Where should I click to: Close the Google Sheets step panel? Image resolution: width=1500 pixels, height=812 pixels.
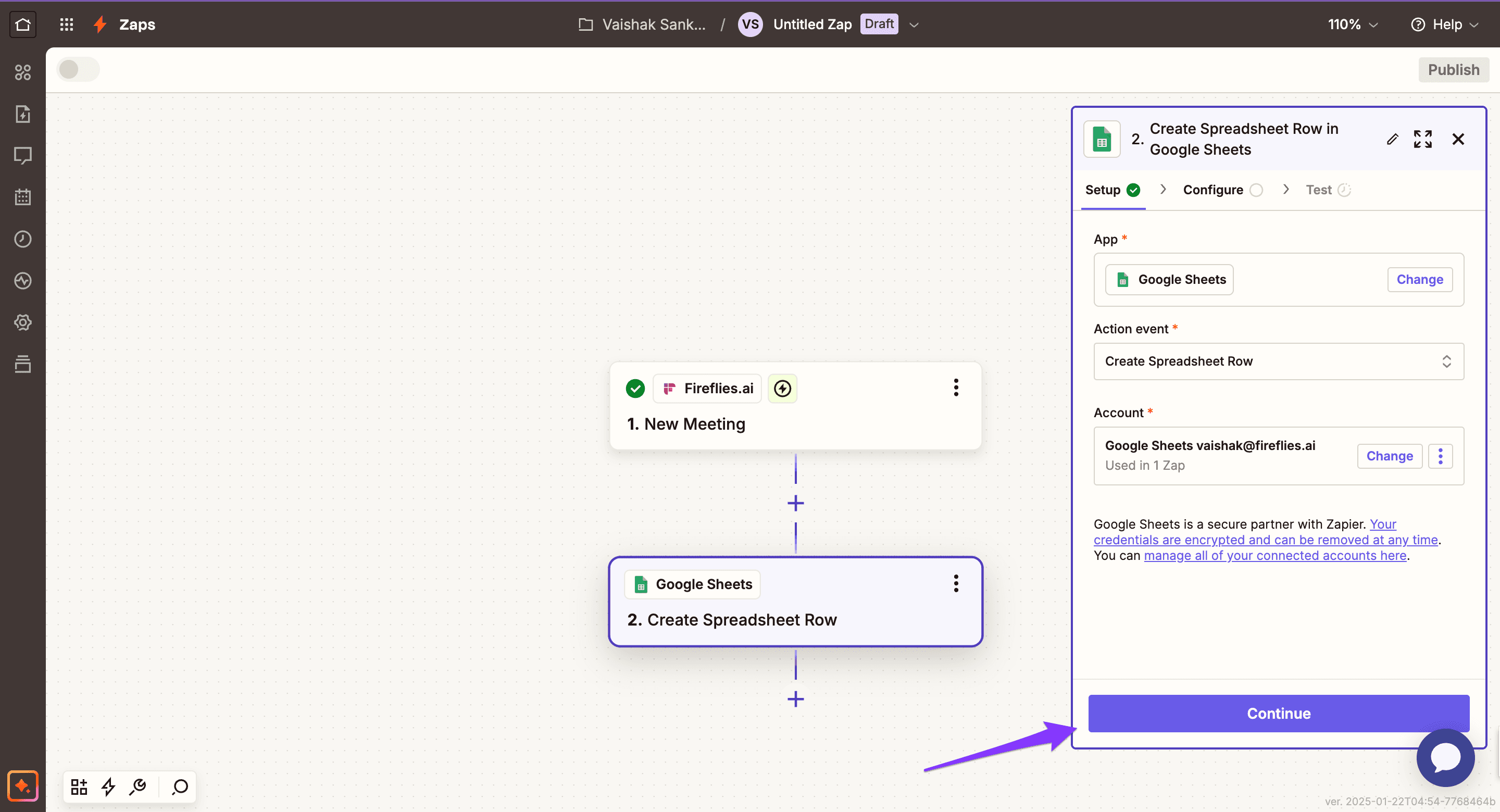[x=1458, y=139]
